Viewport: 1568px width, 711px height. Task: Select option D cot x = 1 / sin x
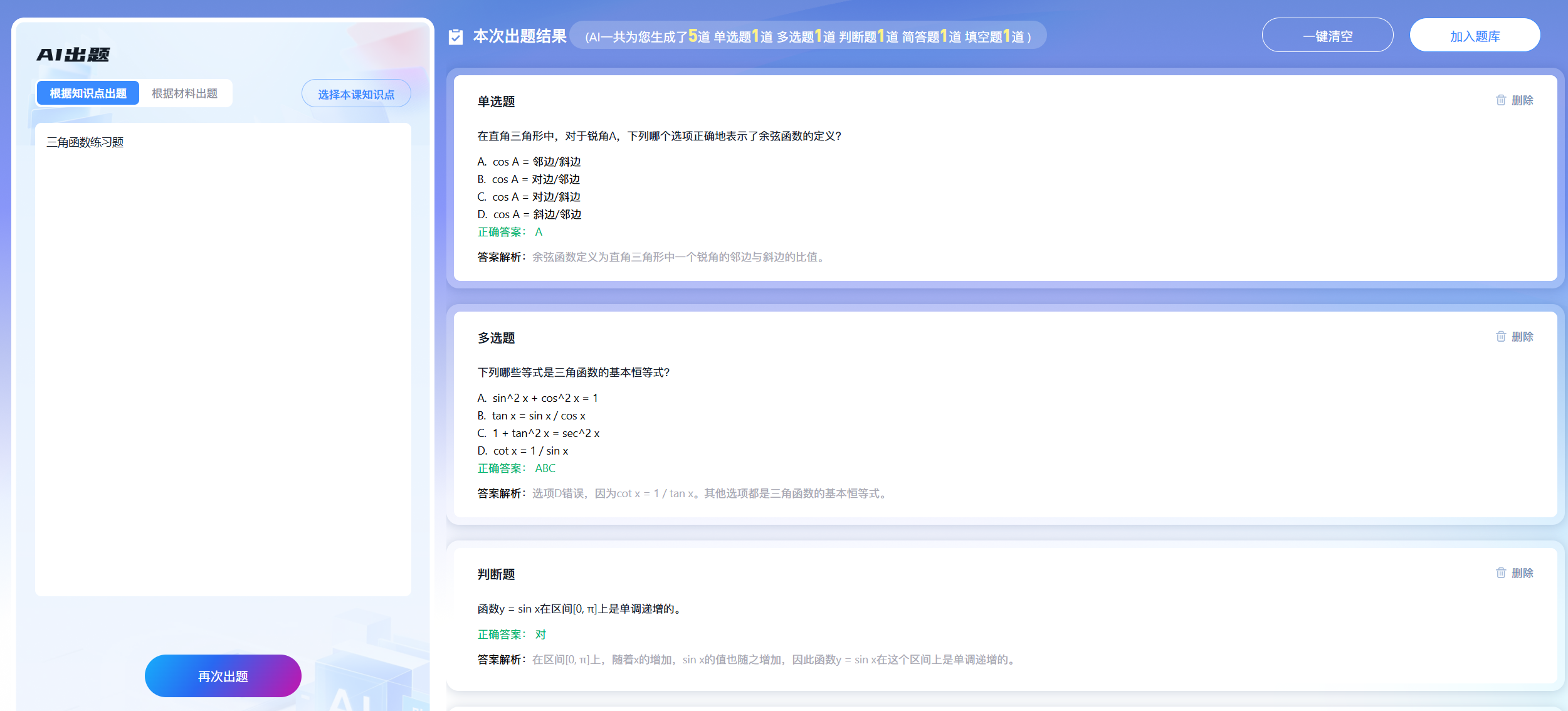(x=523, y=451)
